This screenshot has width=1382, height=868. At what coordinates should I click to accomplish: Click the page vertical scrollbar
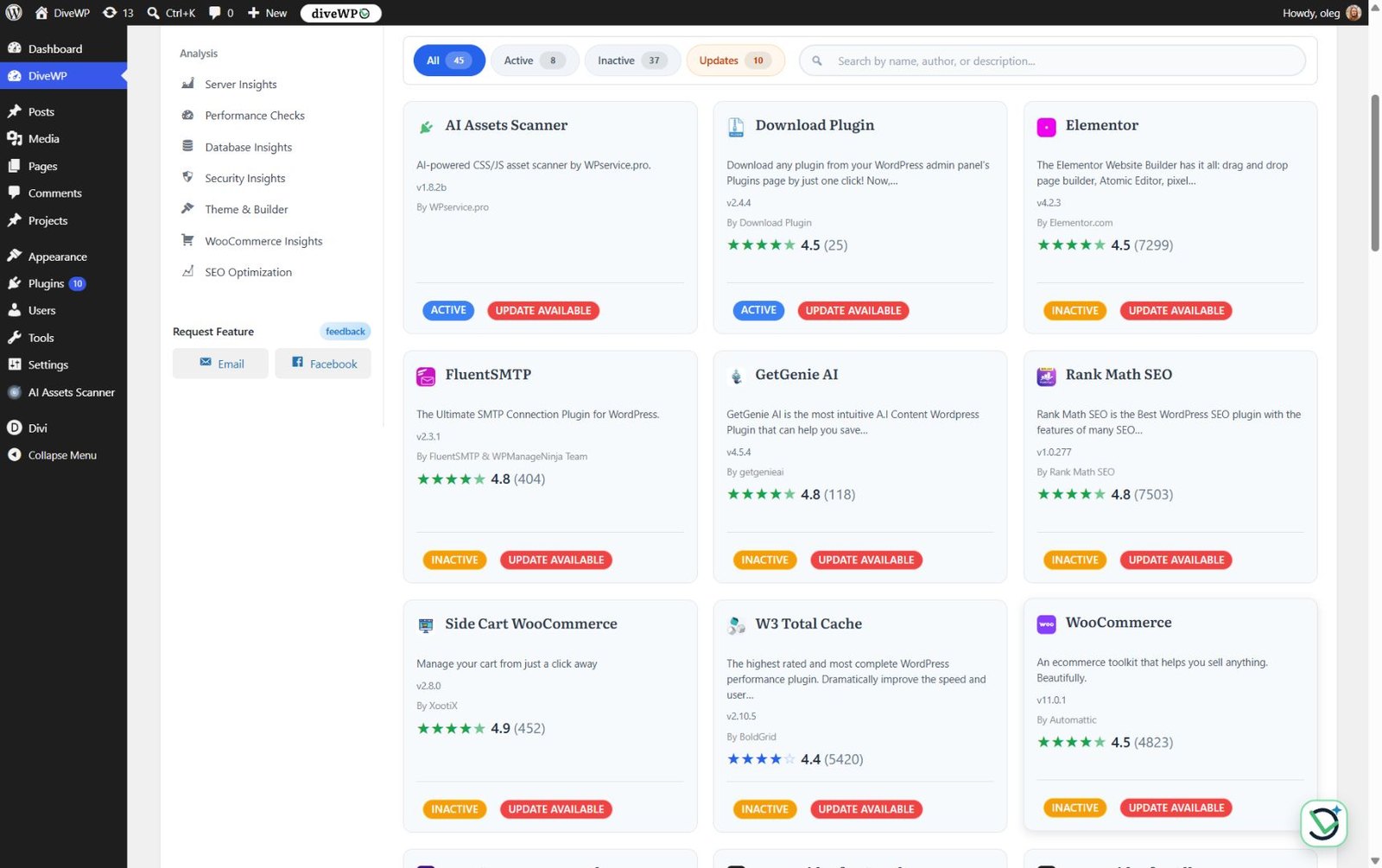coord(1375,173)
